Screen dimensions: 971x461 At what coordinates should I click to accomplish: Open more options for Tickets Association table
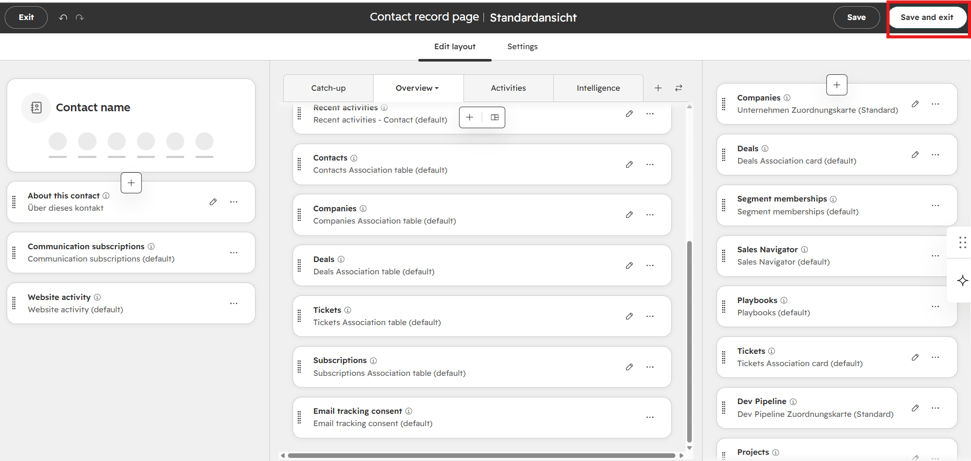click(x=650, y=317)
